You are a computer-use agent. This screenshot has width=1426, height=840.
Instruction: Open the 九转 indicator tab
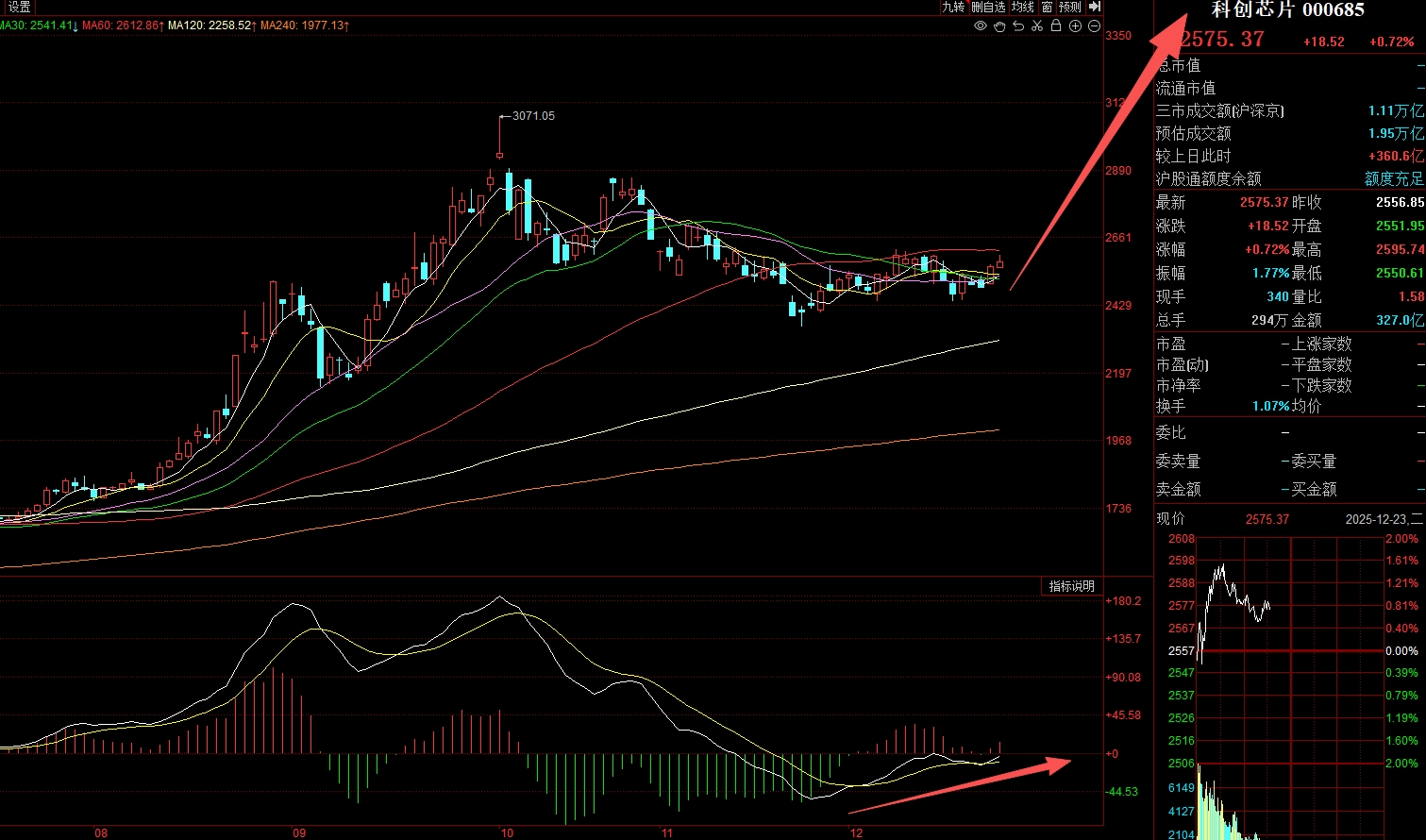(953, 7)
